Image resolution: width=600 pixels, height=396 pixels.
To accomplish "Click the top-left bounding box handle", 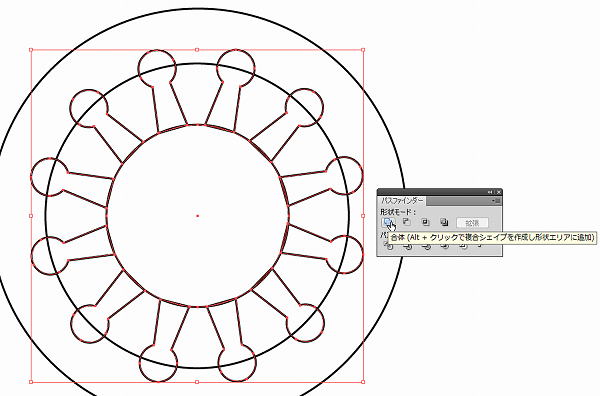I will 31,50.
